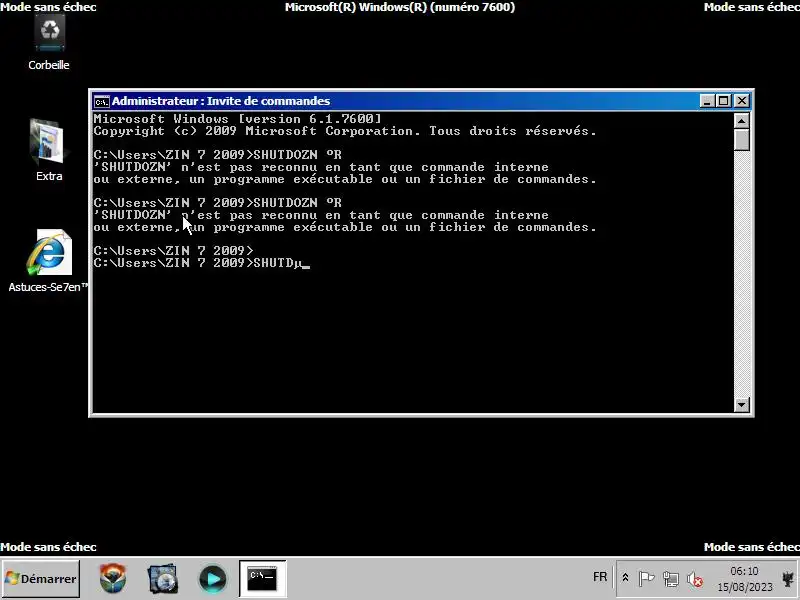Click the console scrollbar down arrow
800x600 pixels.
[x=741, y=405]
